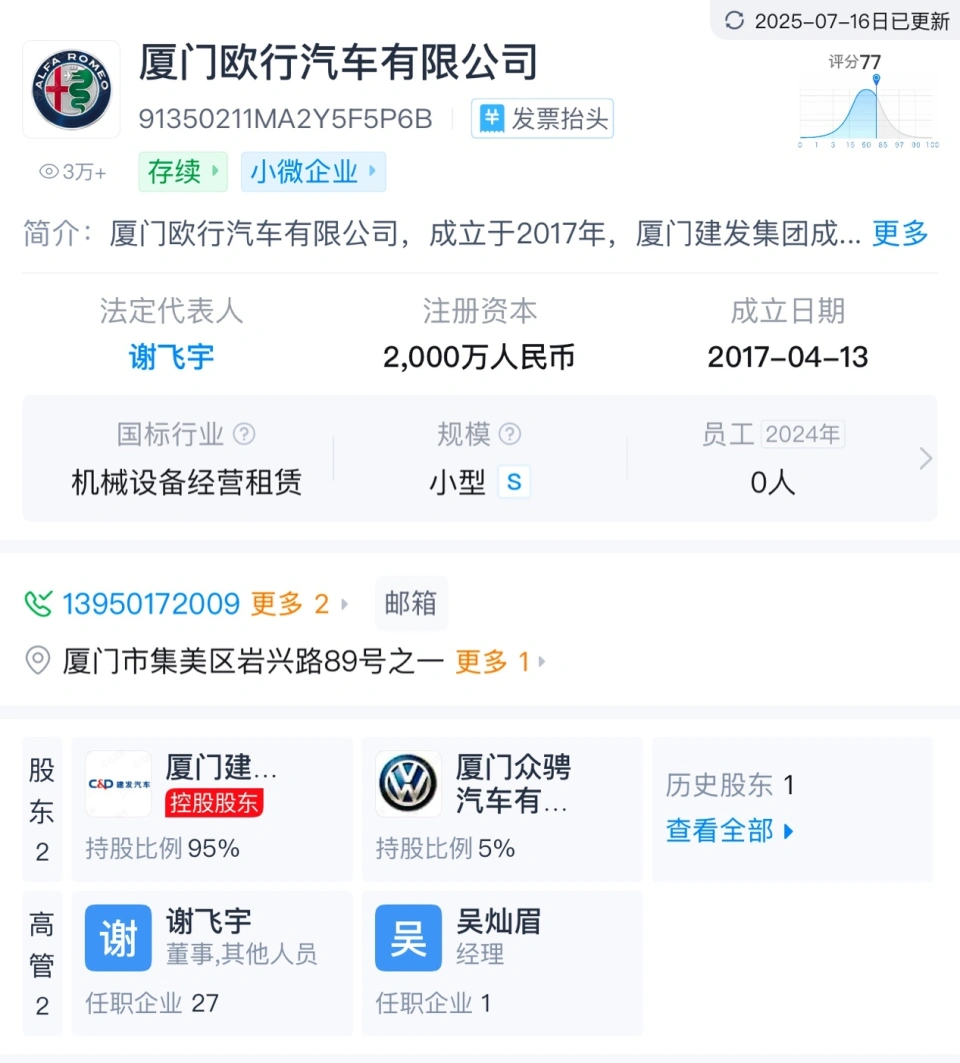Click the help icon next to 国标行业
Image resolution: width=960 pixels, height=1063 pixels.
coord(244,434)
